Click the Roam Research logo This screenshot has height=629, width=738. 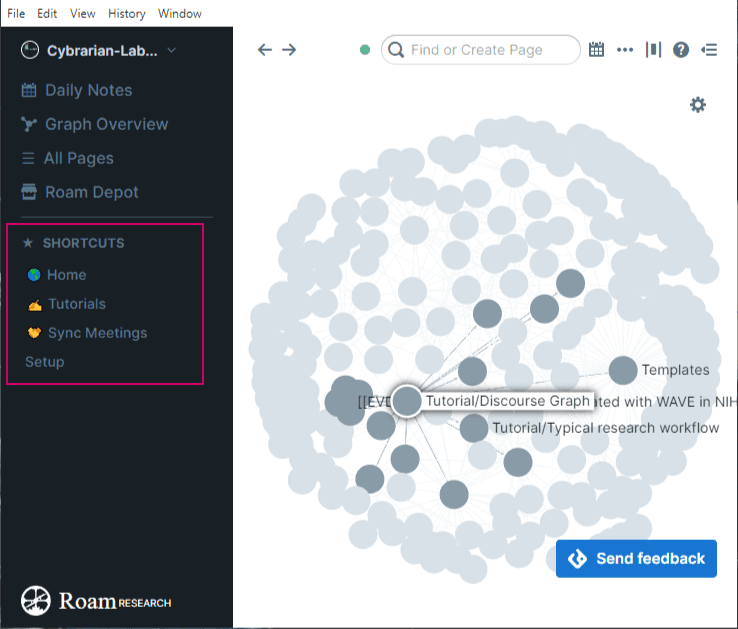(x=96, y=601)
